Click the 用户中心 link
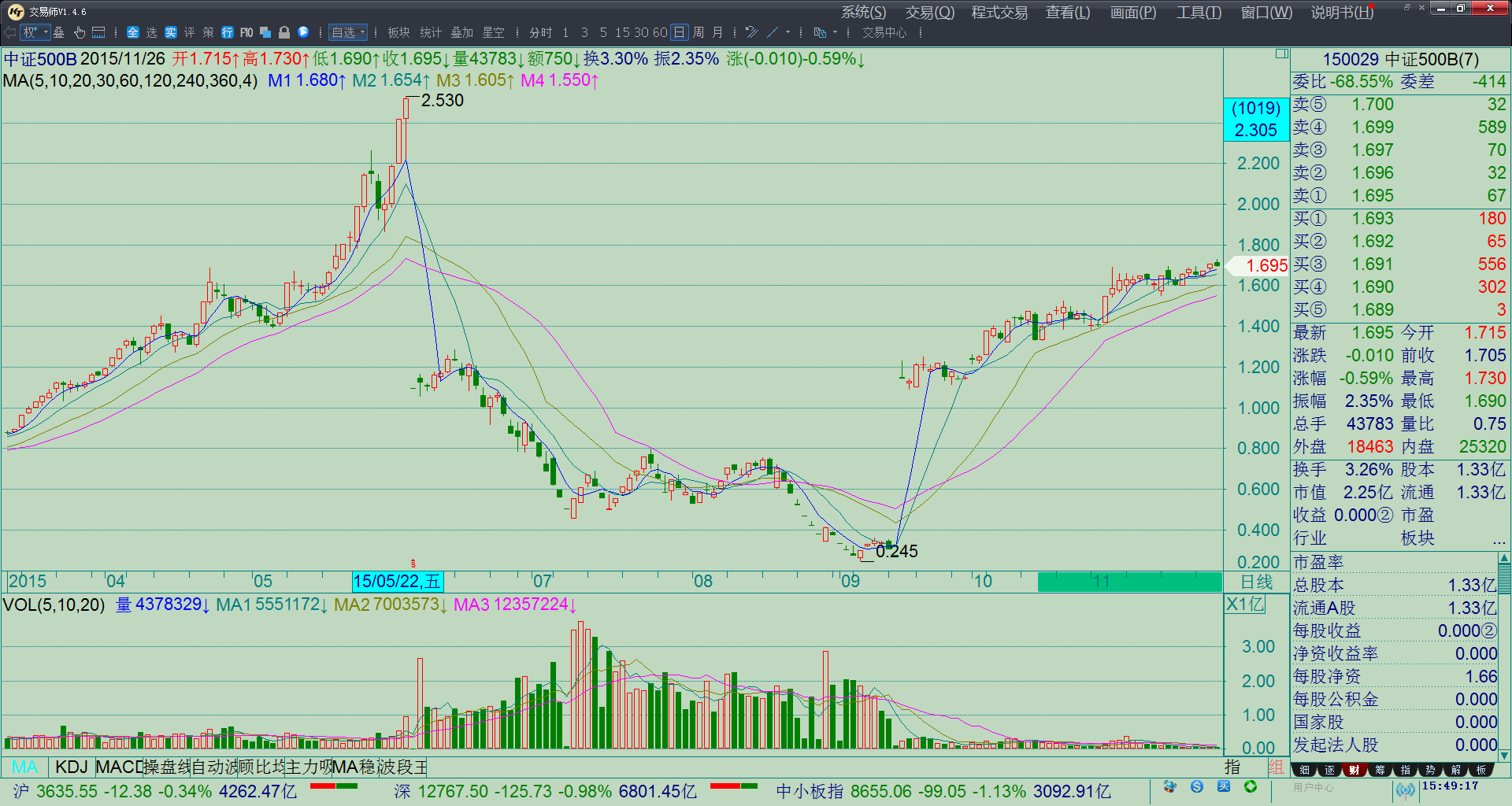 tap(1314, 787)
